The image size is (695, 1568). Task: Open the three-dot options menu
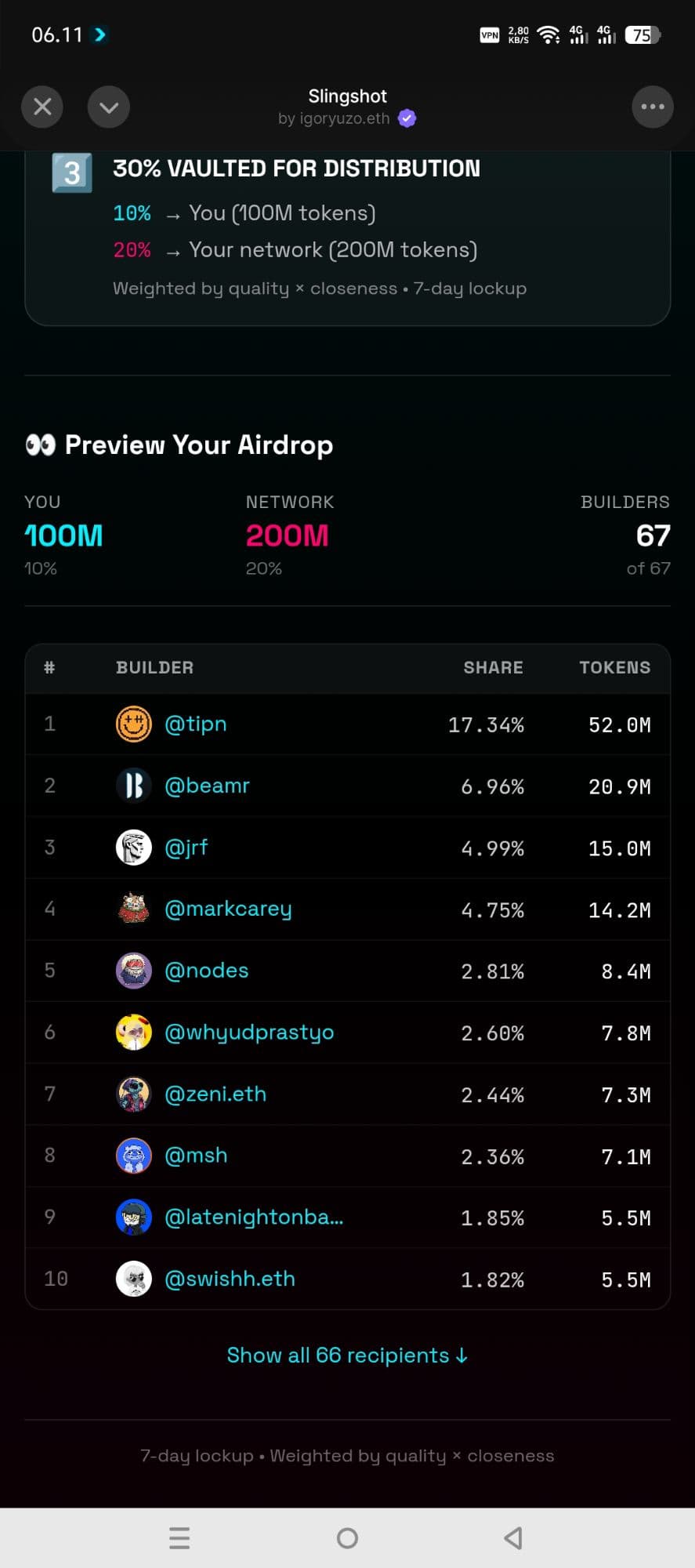652,107
